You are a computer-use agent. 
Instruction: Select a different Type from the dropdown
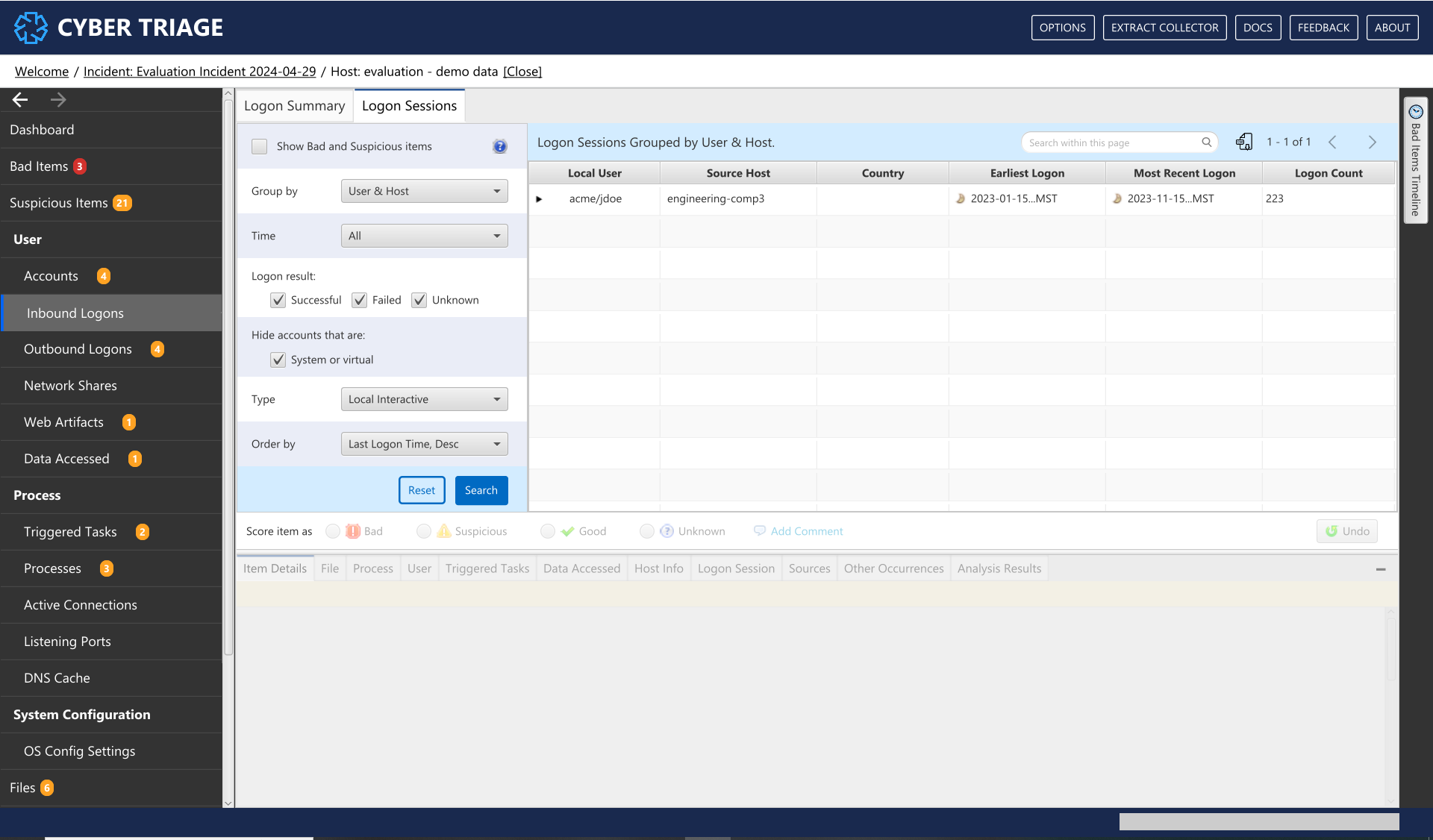[x=423, y=399]
